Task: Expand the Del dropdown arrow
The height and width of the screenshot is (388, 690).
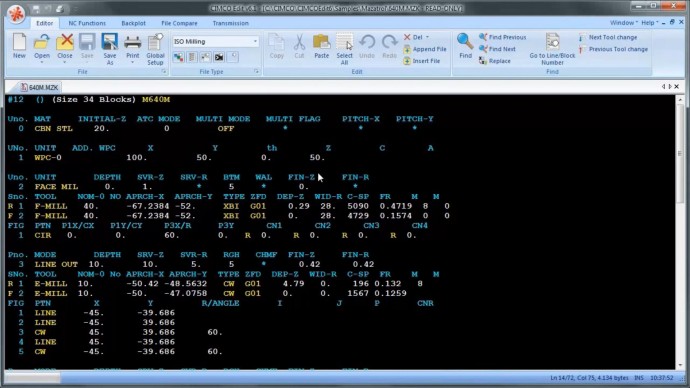Action: click(x=427, y=37)
